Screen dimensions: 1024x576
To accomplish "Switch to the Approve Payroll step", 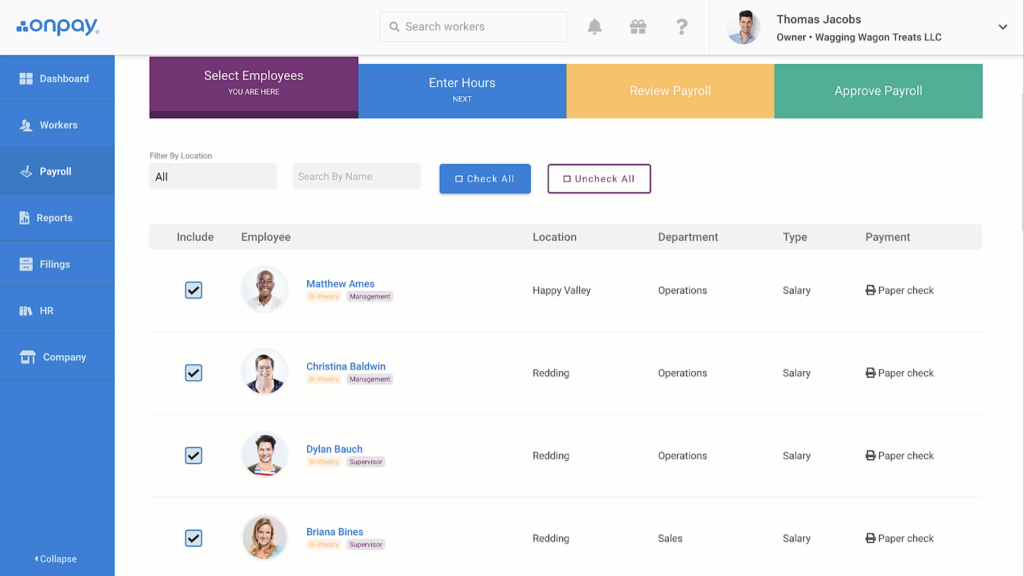I will pos(878,91).
